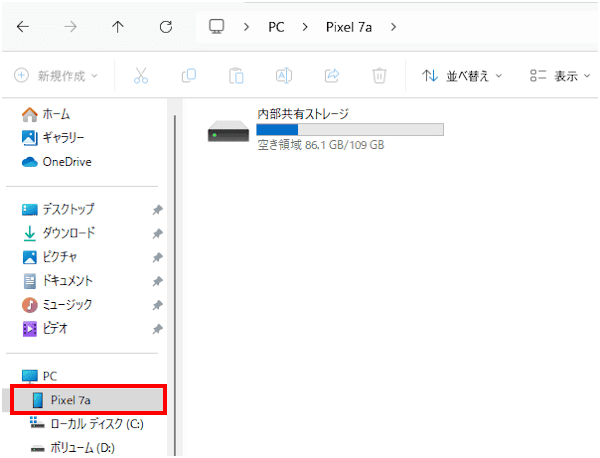
Task: Open ギャラリー in the sidebar
Action: coord(53,138)
